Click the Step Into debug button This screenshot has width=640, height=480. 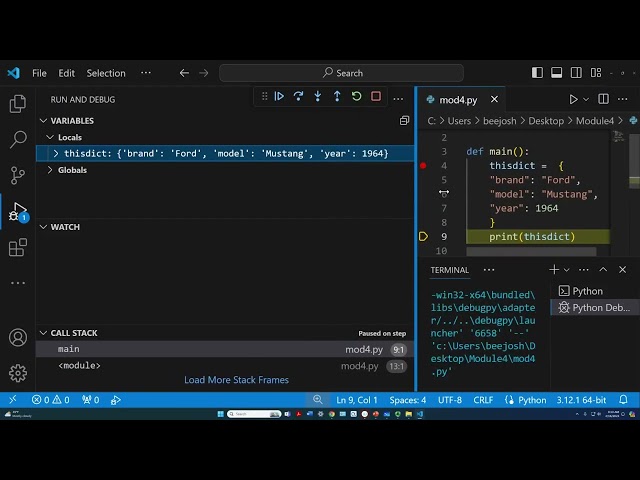click(x=318, y=96)
